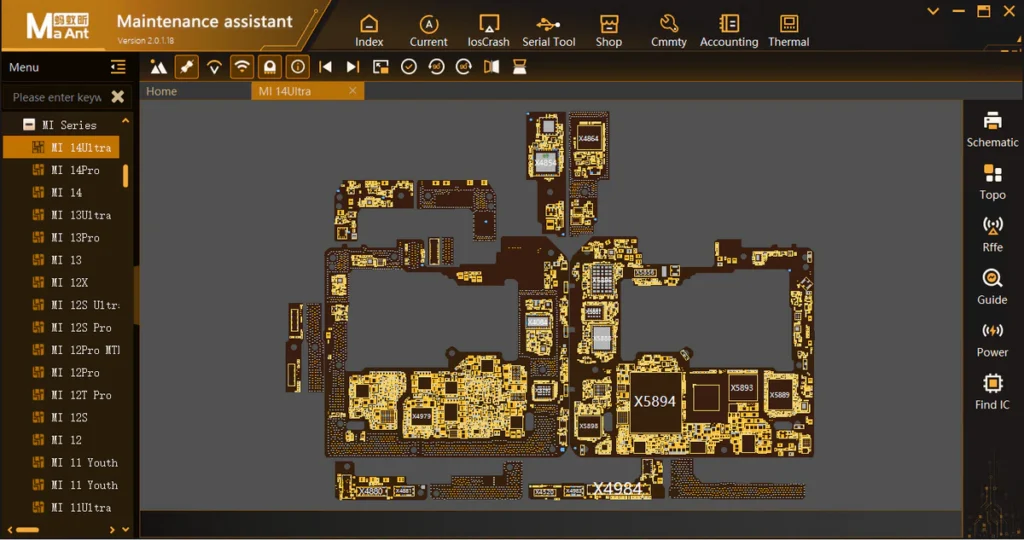Switch to the Home tab

161,91
